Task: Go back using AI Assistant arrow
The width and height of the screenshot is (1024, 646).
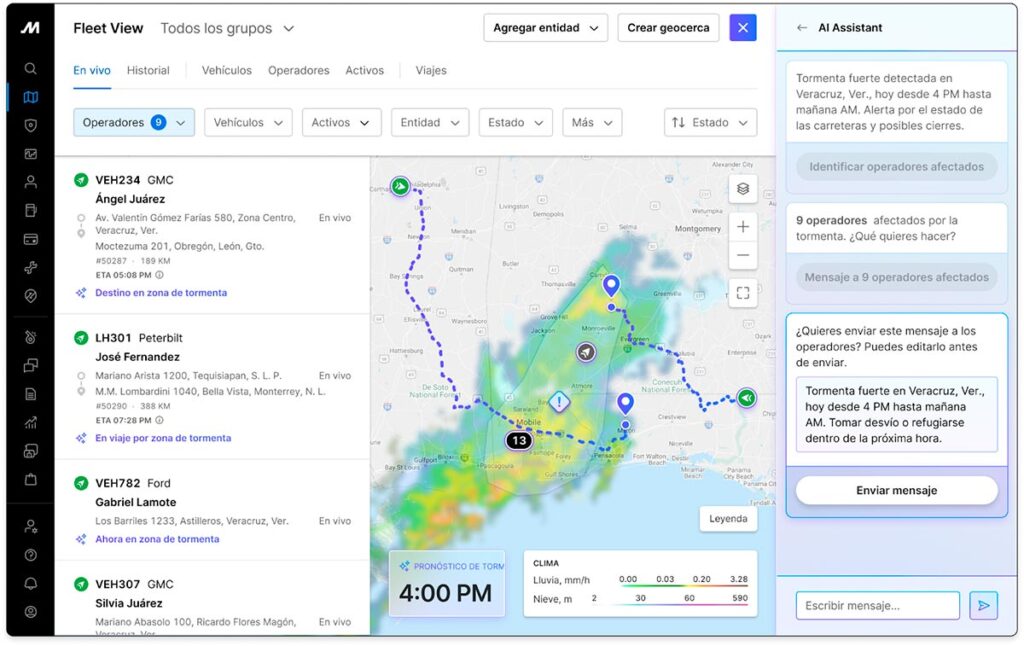Action: pos(802,28)
